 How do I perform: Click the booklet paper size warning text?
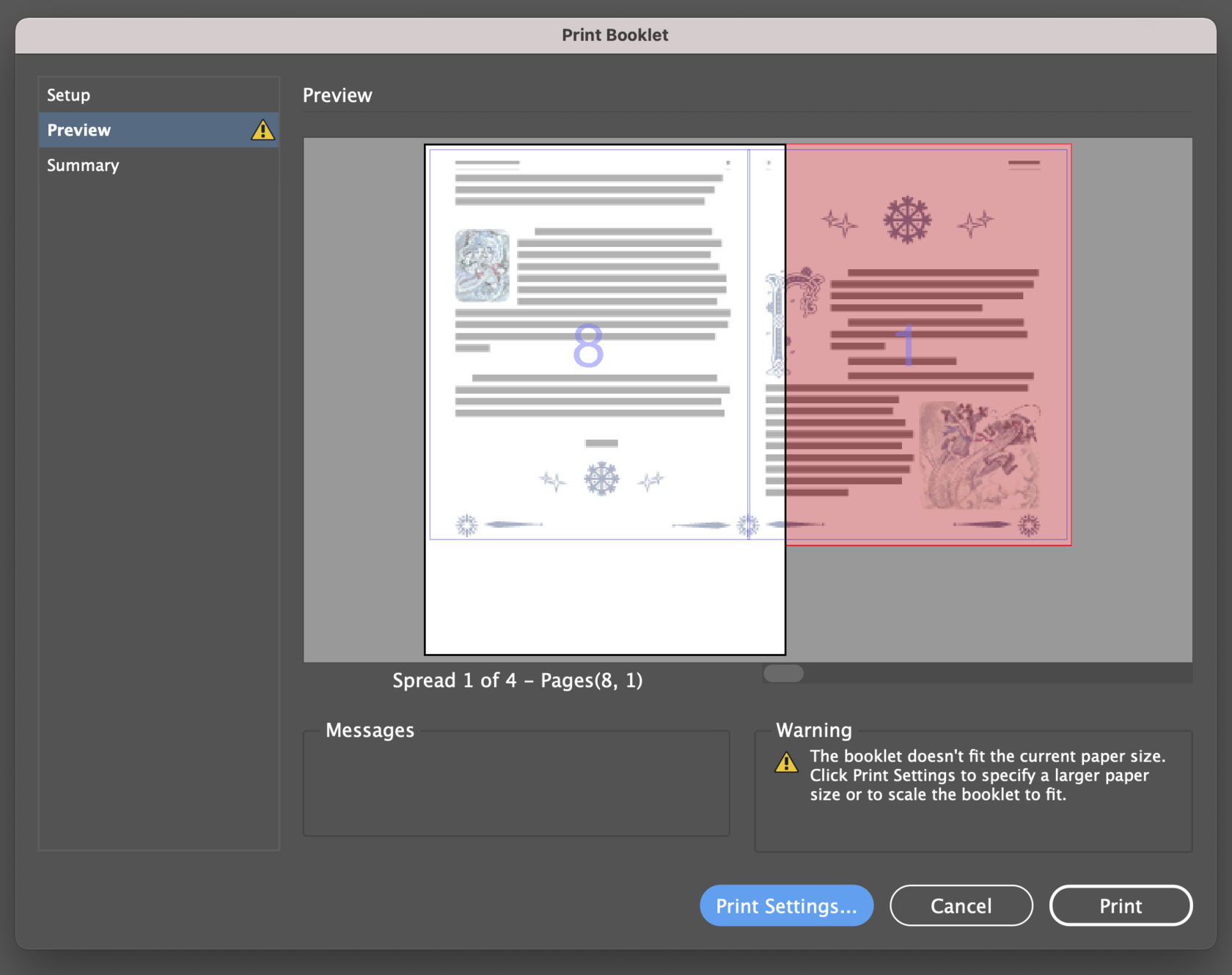987,775
